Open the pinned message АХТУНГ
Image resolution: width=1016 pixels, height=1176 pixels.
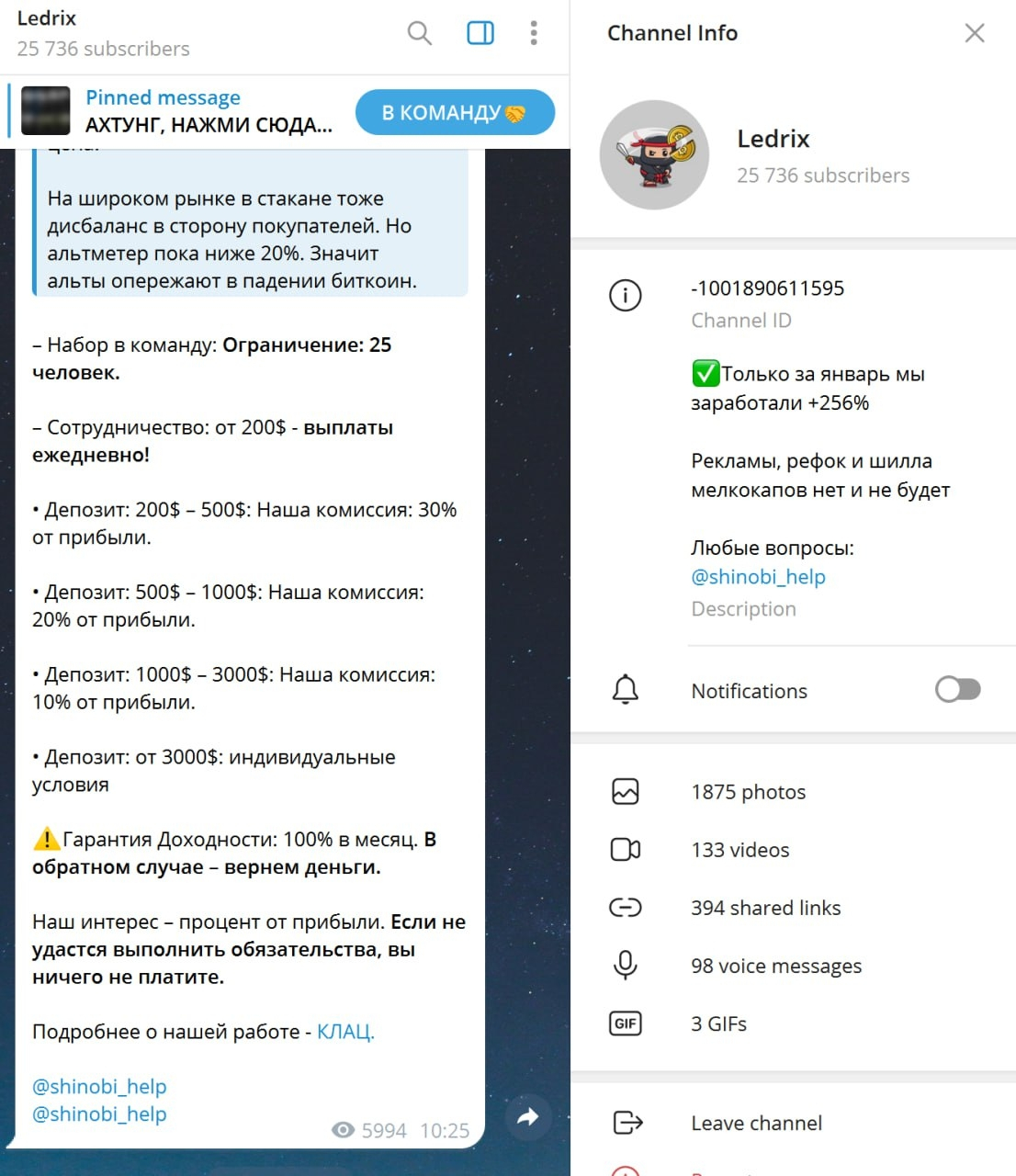pyautogui.click(x=209, y=125)
